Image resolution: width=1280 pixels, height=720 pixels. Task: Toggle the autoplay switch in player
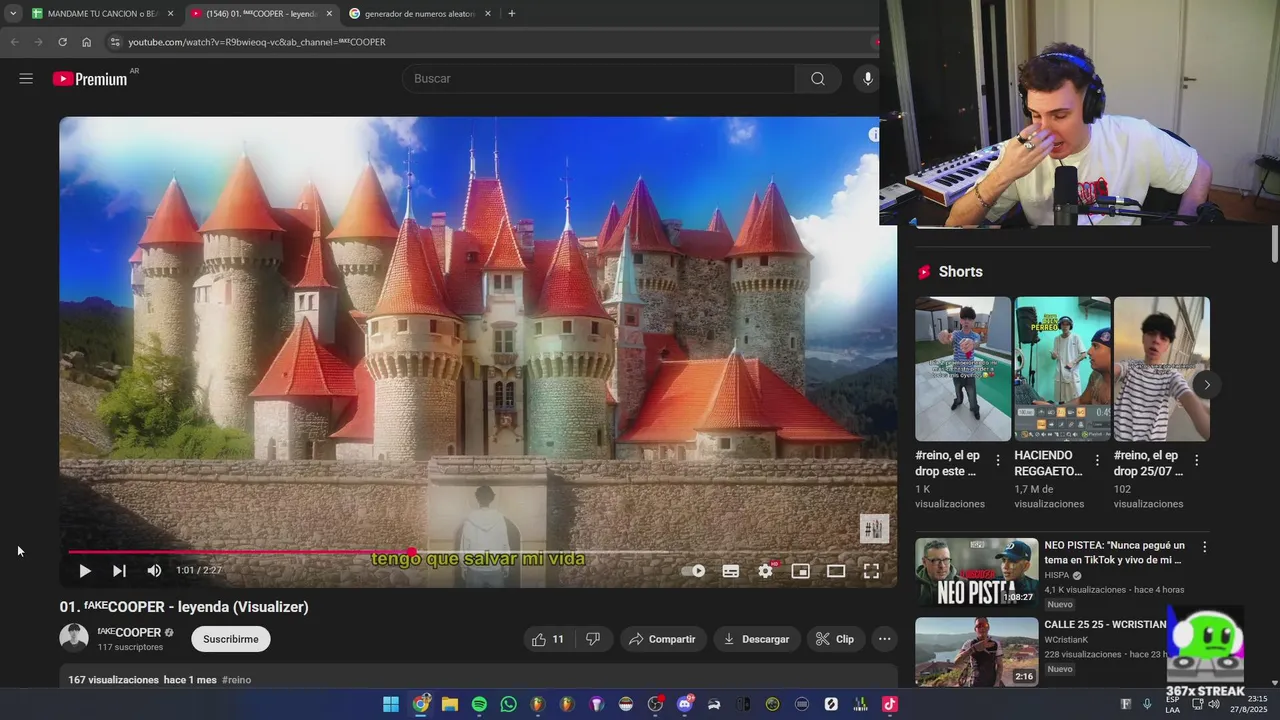[x=693, y=571]
